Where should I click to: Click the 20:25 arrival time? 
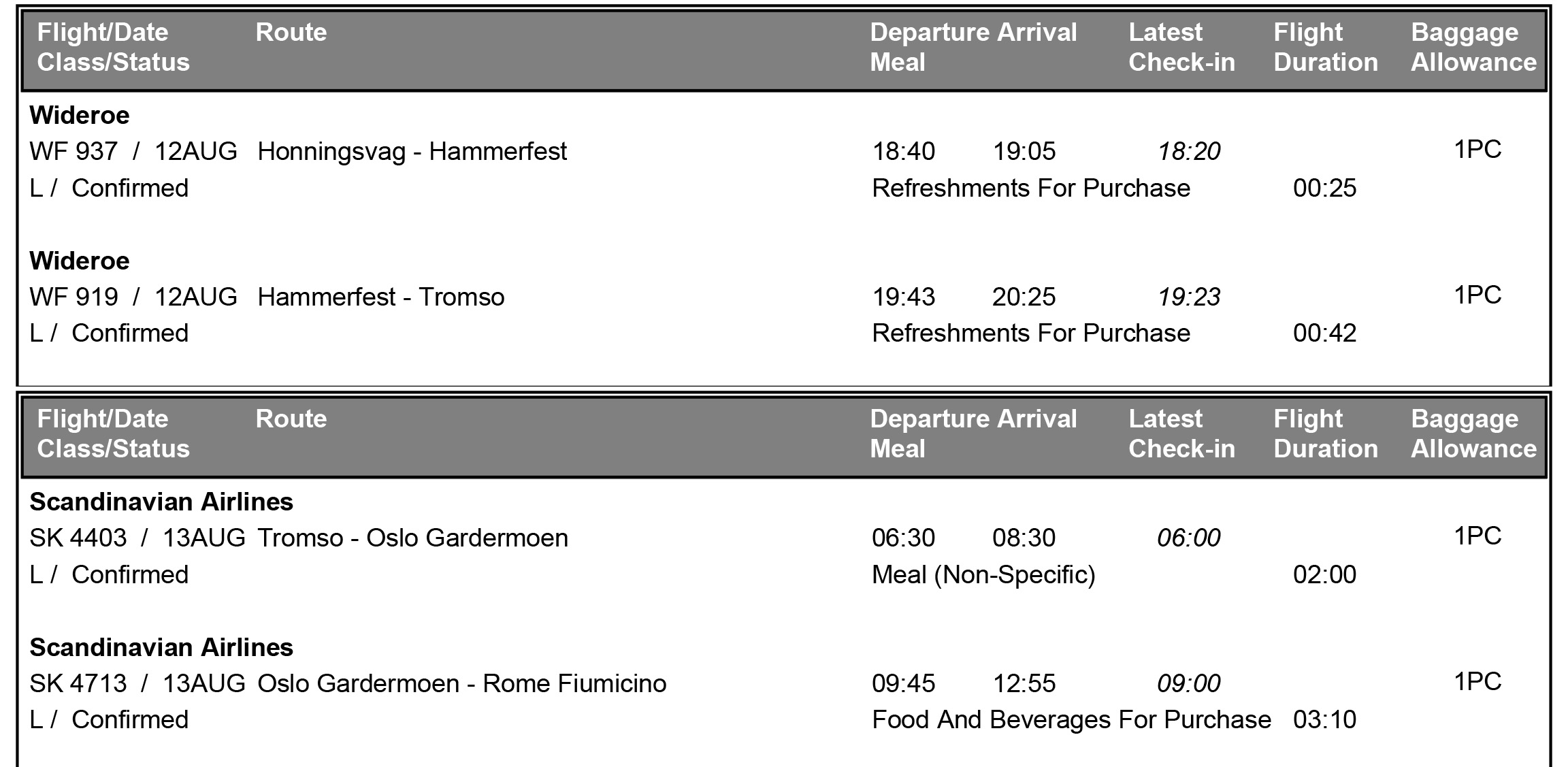pyautogui.click(x=1024, y=297)
